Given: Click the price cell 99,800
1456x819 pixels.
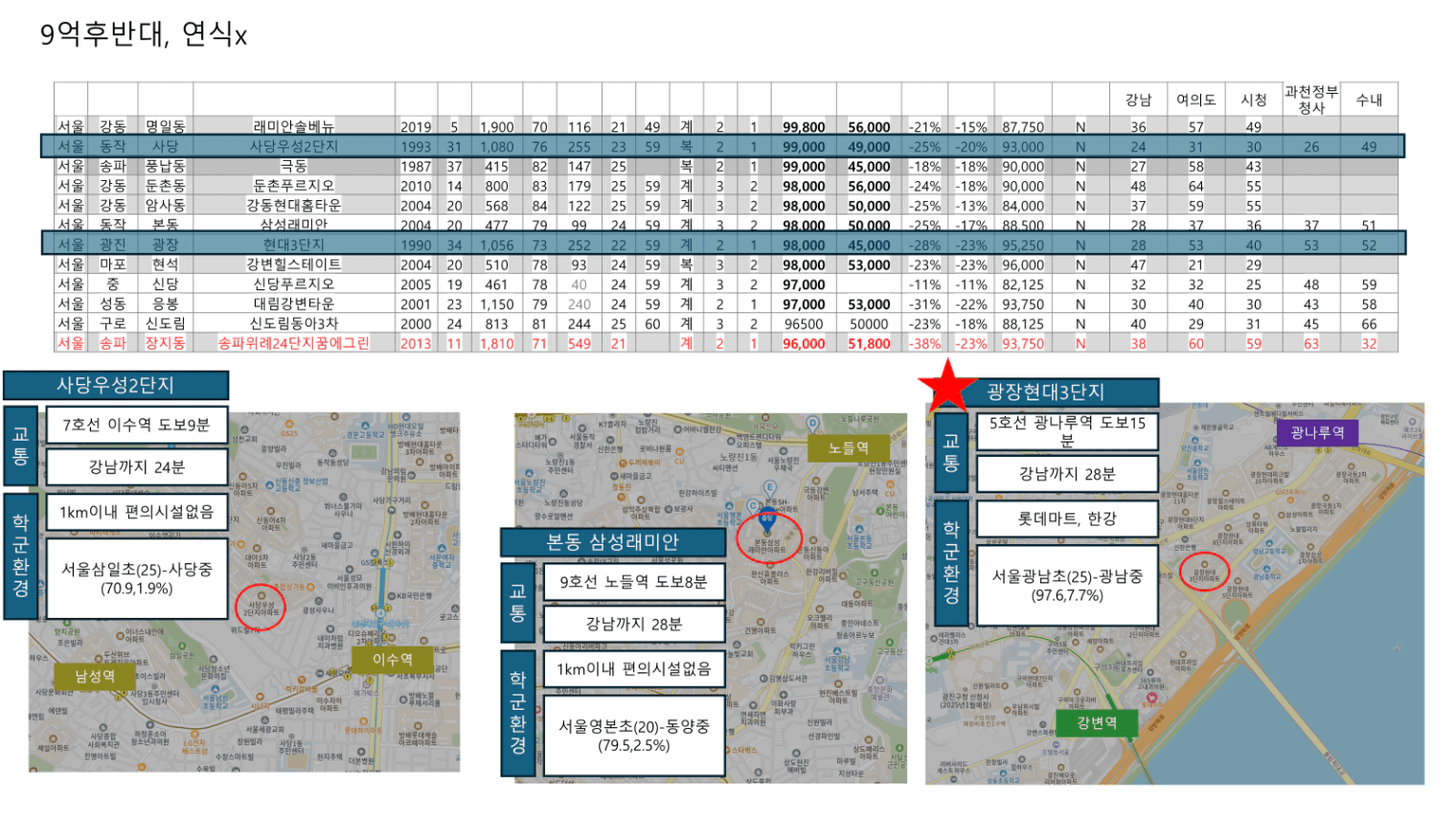Looking at the screenshot, I should (804, 126).
